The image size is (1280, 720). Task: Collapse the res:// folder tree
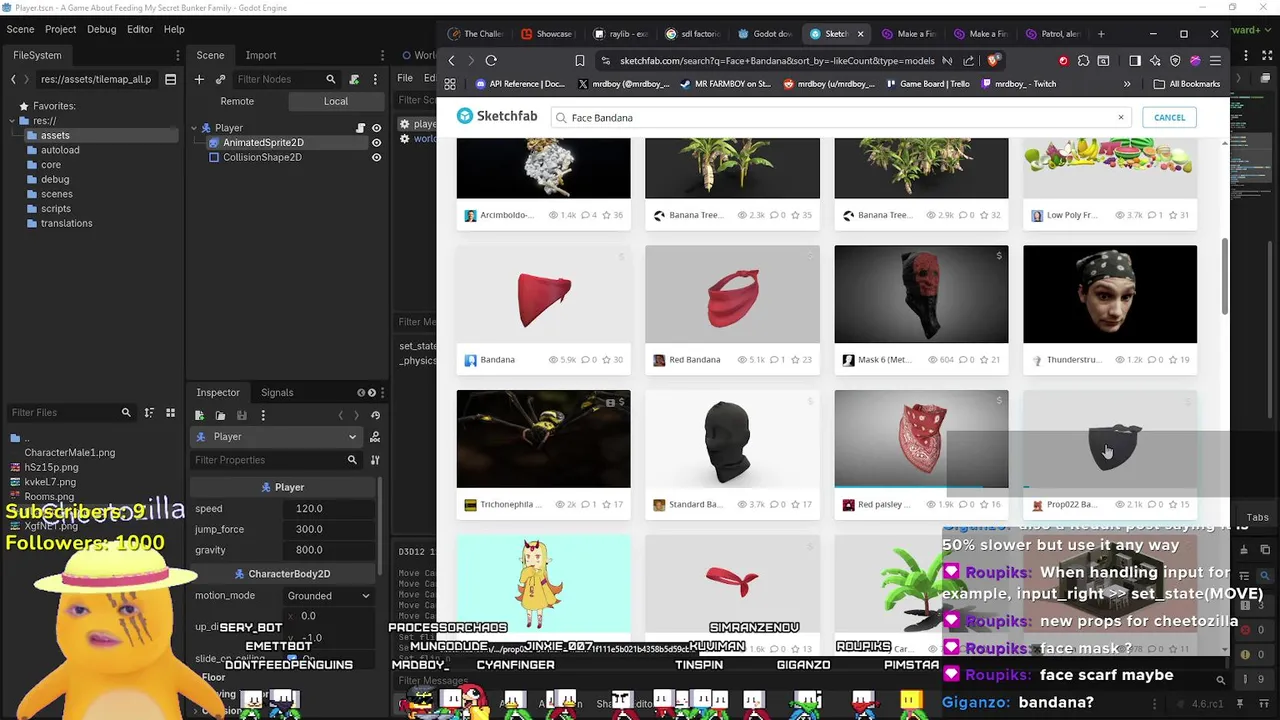11,121
